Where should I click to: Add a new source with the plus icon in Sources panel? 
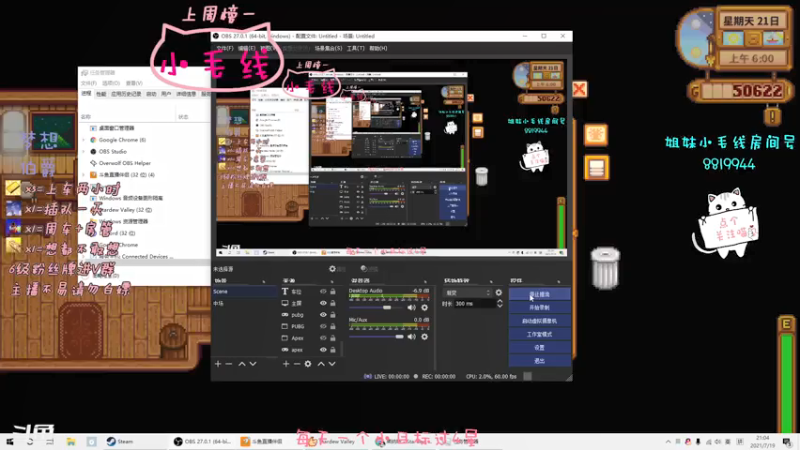click(x=286, y=364)
